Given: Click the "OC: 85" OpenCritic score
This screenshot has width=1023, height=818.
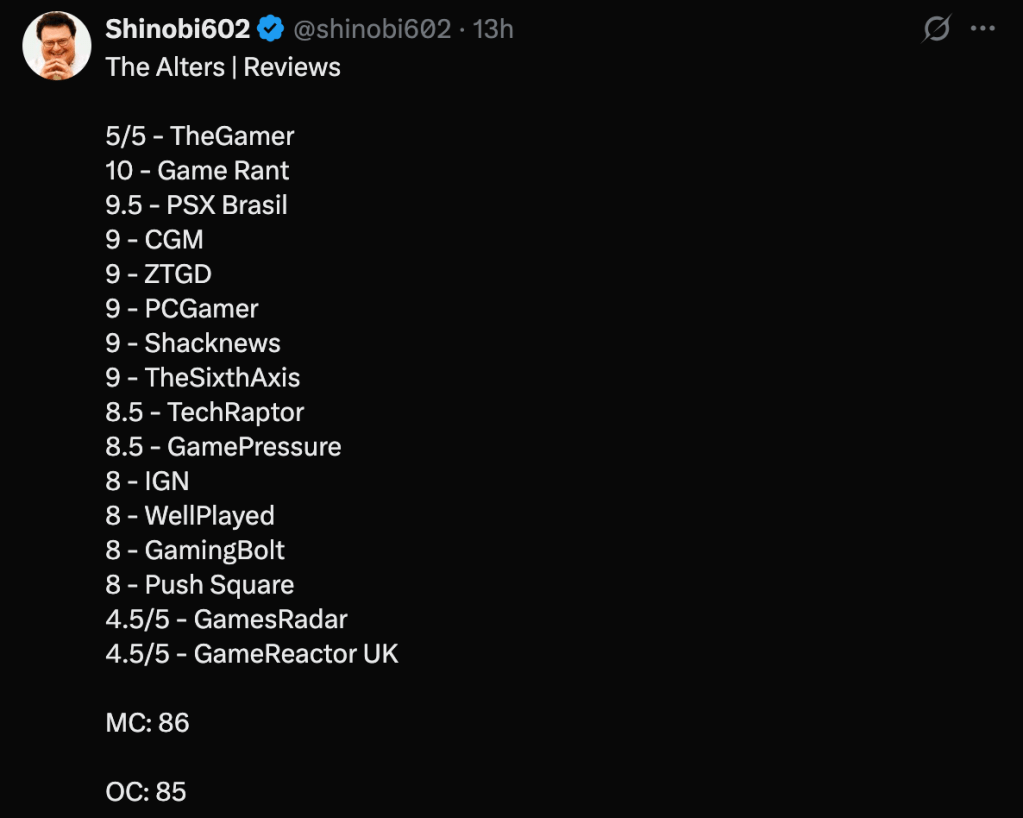Looking at the screenshot, I should coord(146,792).
